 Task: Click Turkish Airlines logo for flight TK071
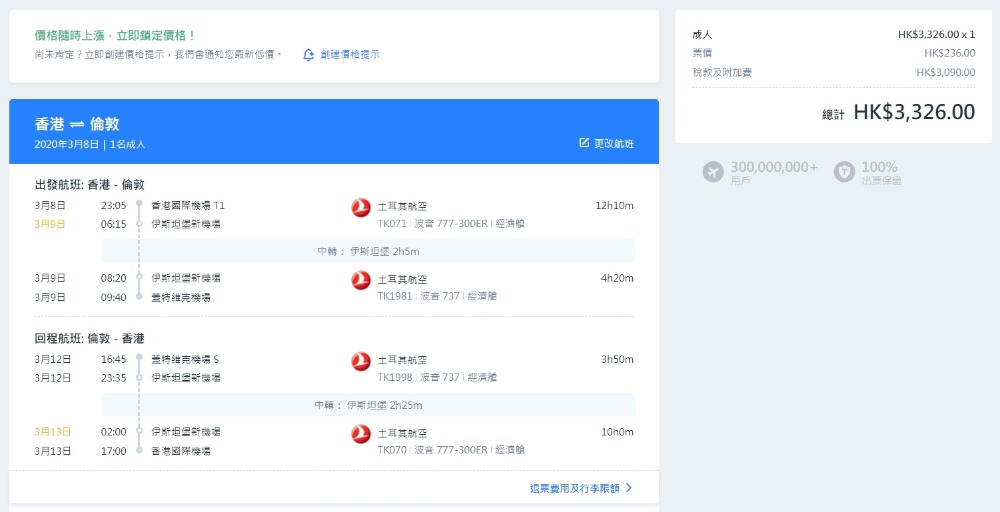pos(361,207)
